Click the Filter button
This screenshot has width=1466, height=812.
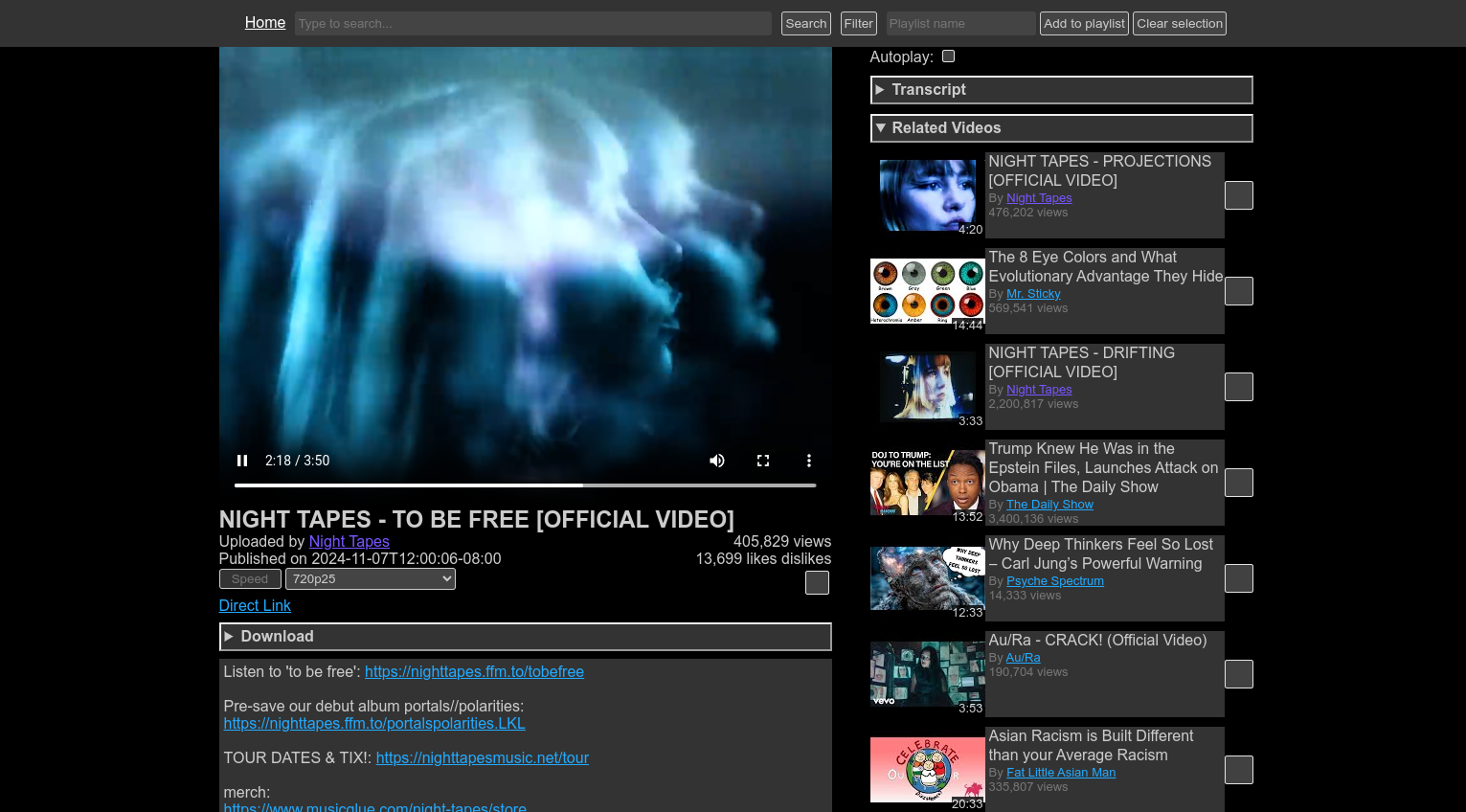[859, 23]
